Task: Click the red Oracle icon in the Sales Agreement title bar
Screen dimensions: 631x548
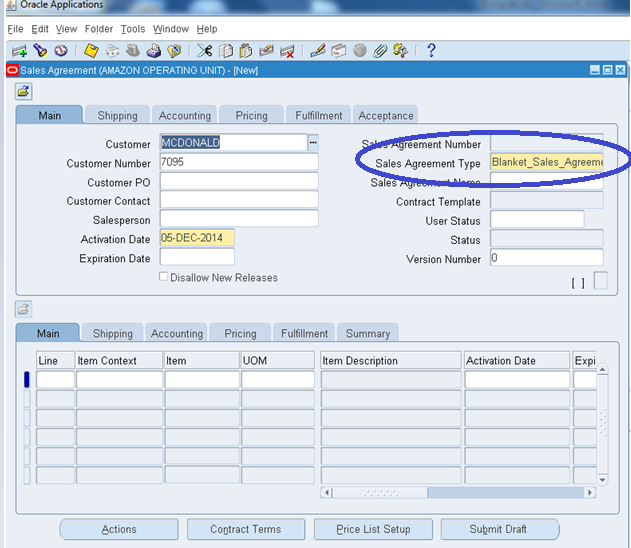Action: click(12, 70)
